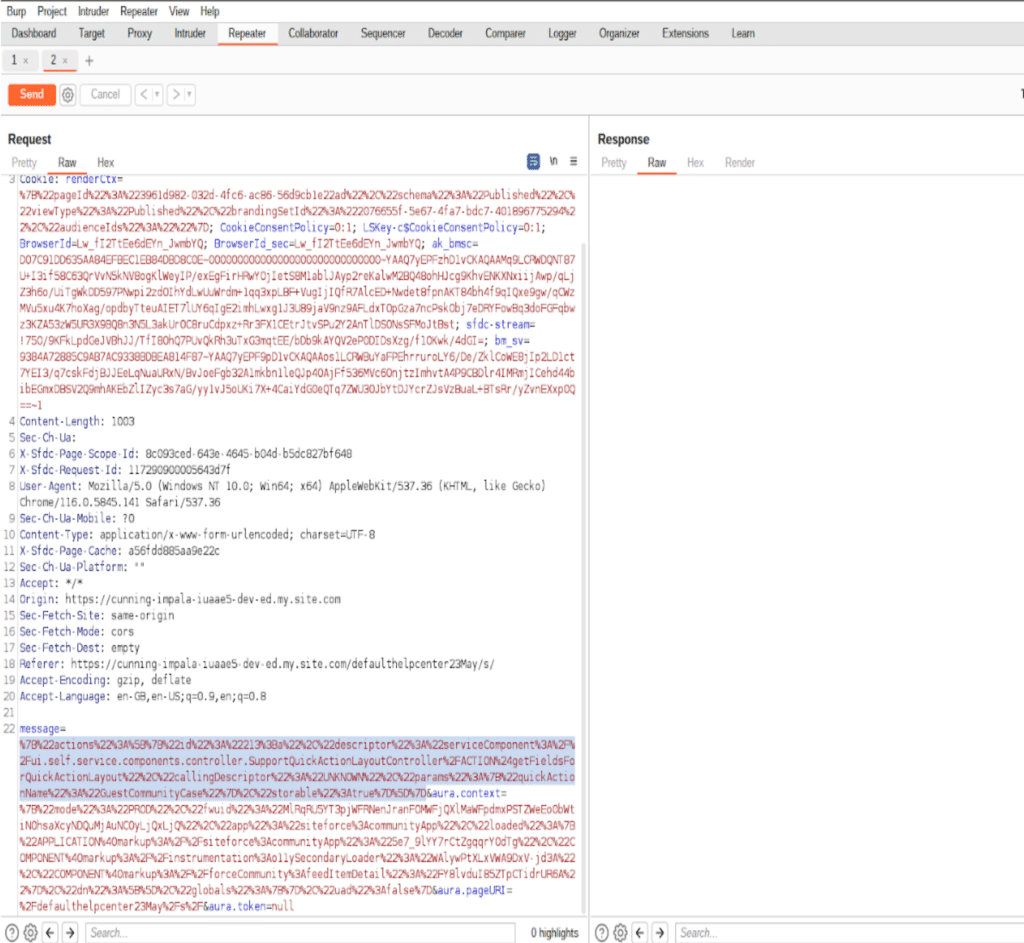Switch to the Decoder tab
The width and height of the screenshot is (1024, 943).
coord(445,33)
